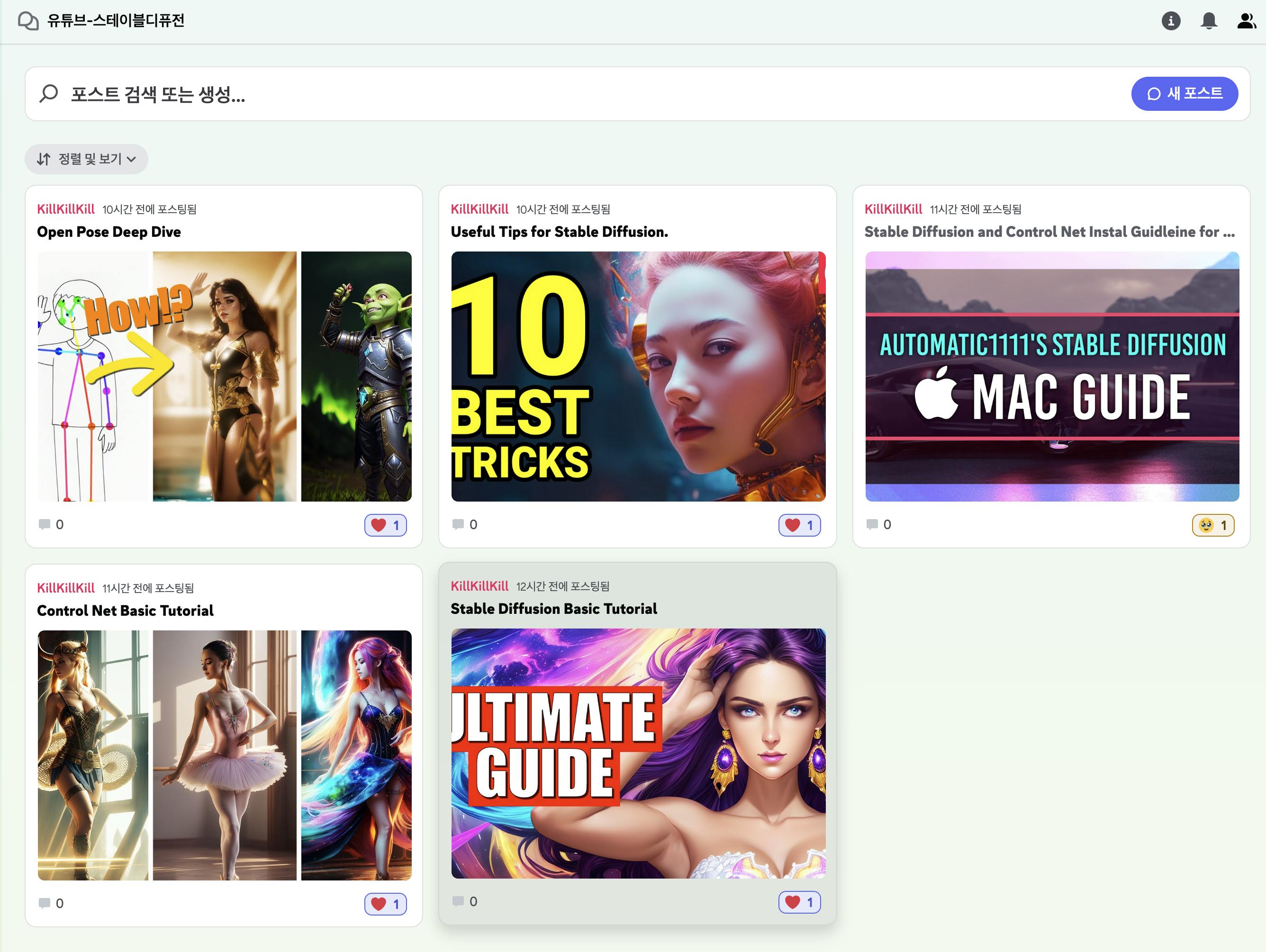Expand the 정렬 및 보기 dropdown
The width and height of the screenshot is (1266, 952).
pyautogui.click(x=86, y=159)
